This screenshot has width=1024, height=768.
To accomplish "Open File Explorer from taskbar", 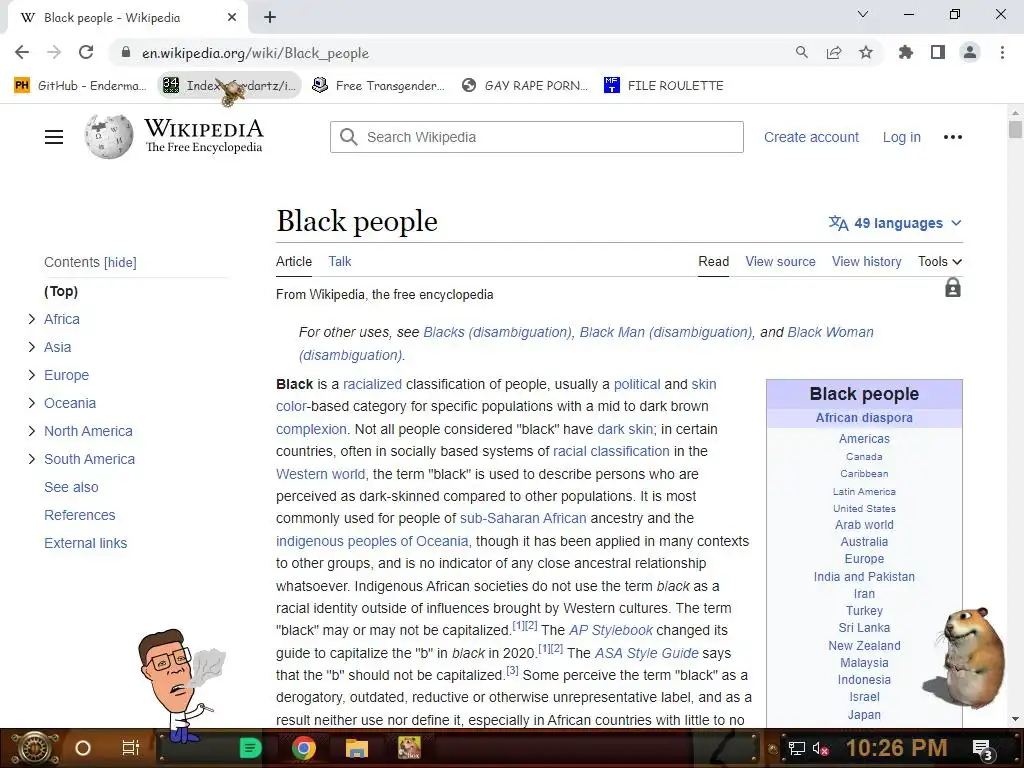I will coord(357,748).
